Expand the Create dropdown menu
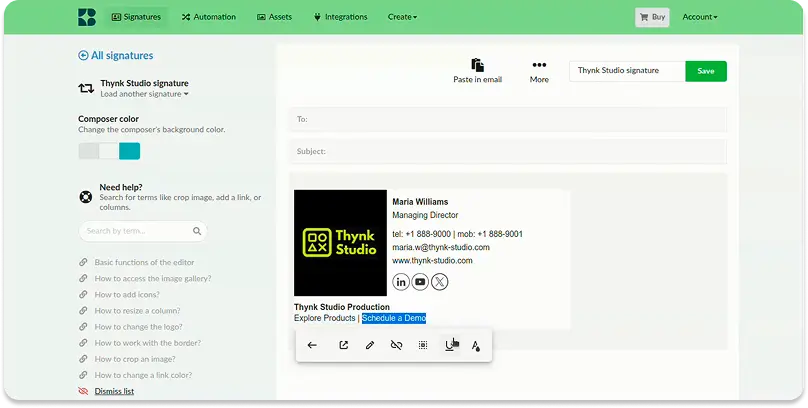This screenshot has height=408, width=808. click(402, 17)
